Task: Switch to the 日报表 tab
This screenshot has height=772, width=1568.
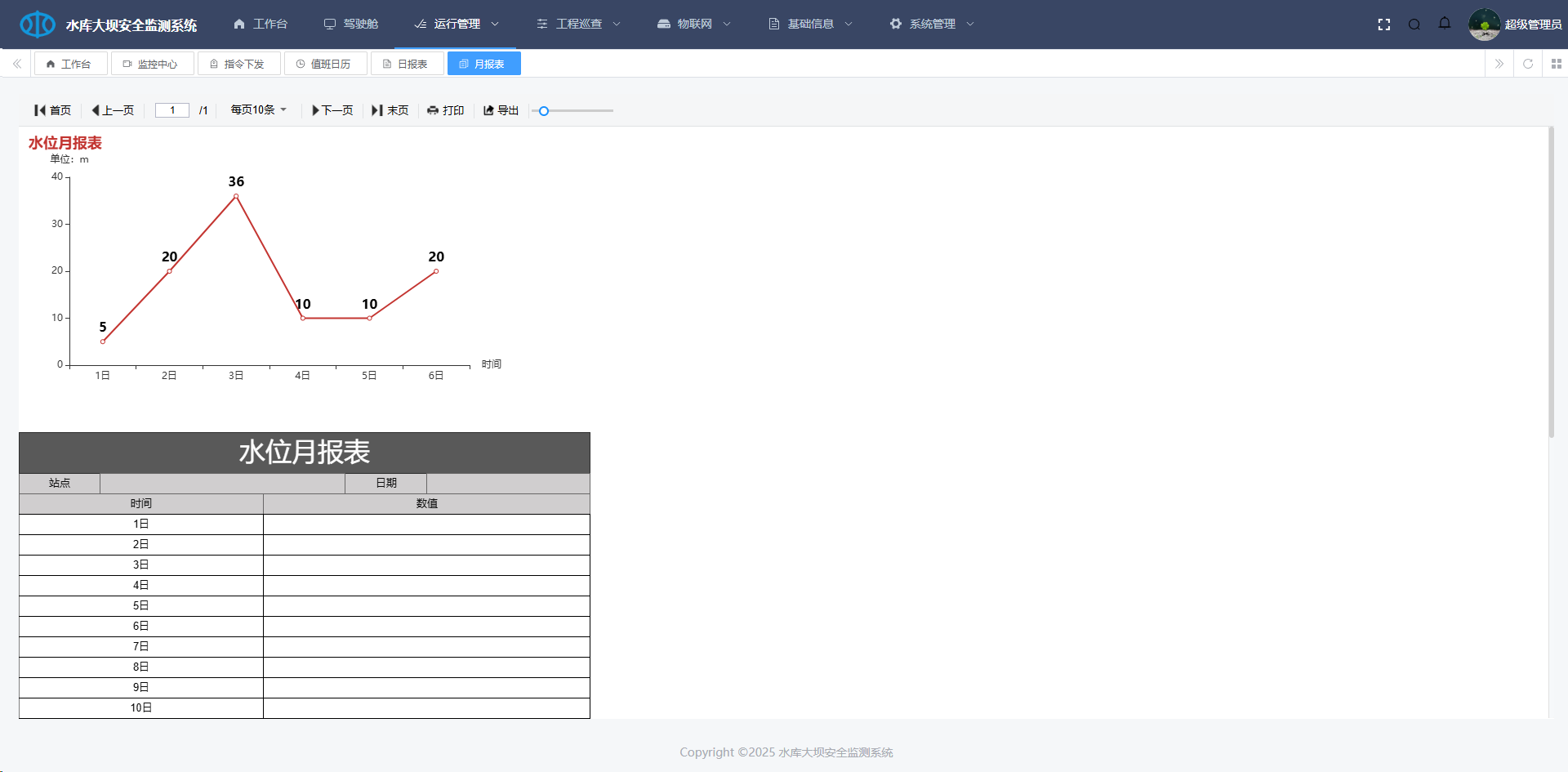Action: [x=407, y=64]
